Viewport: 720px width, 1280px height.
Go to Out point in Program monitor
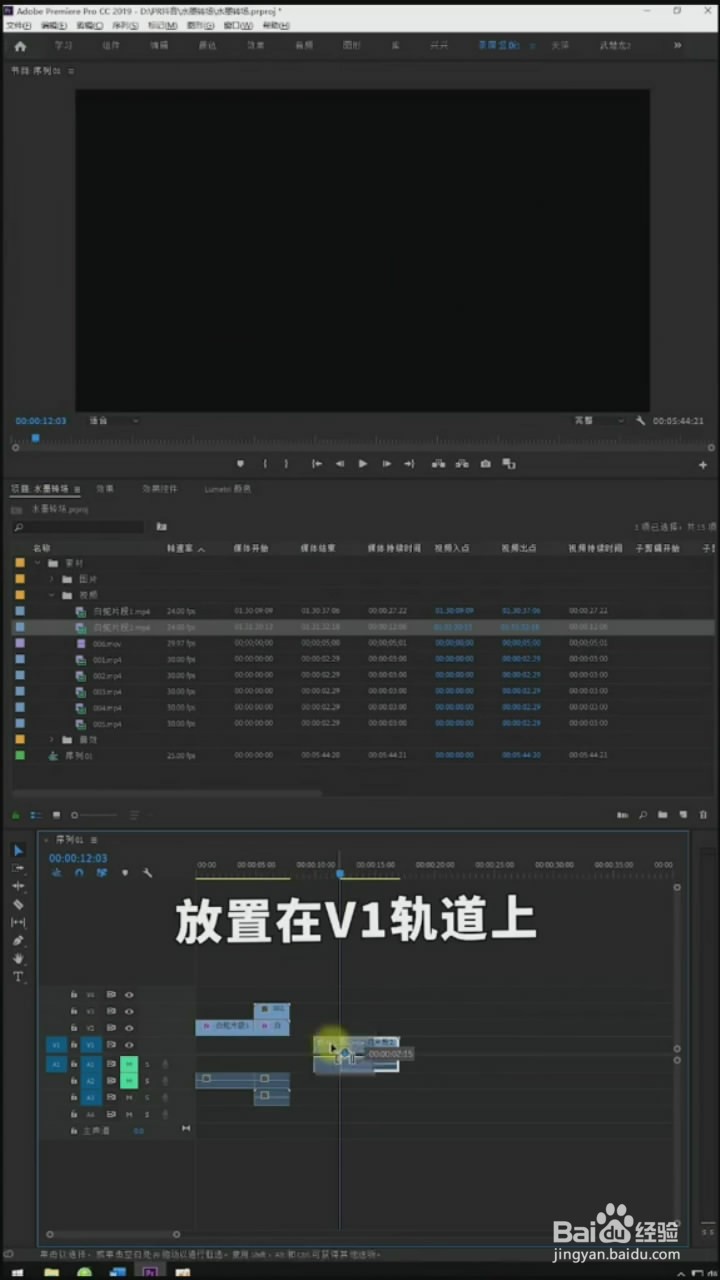click(x=409, y=464)
